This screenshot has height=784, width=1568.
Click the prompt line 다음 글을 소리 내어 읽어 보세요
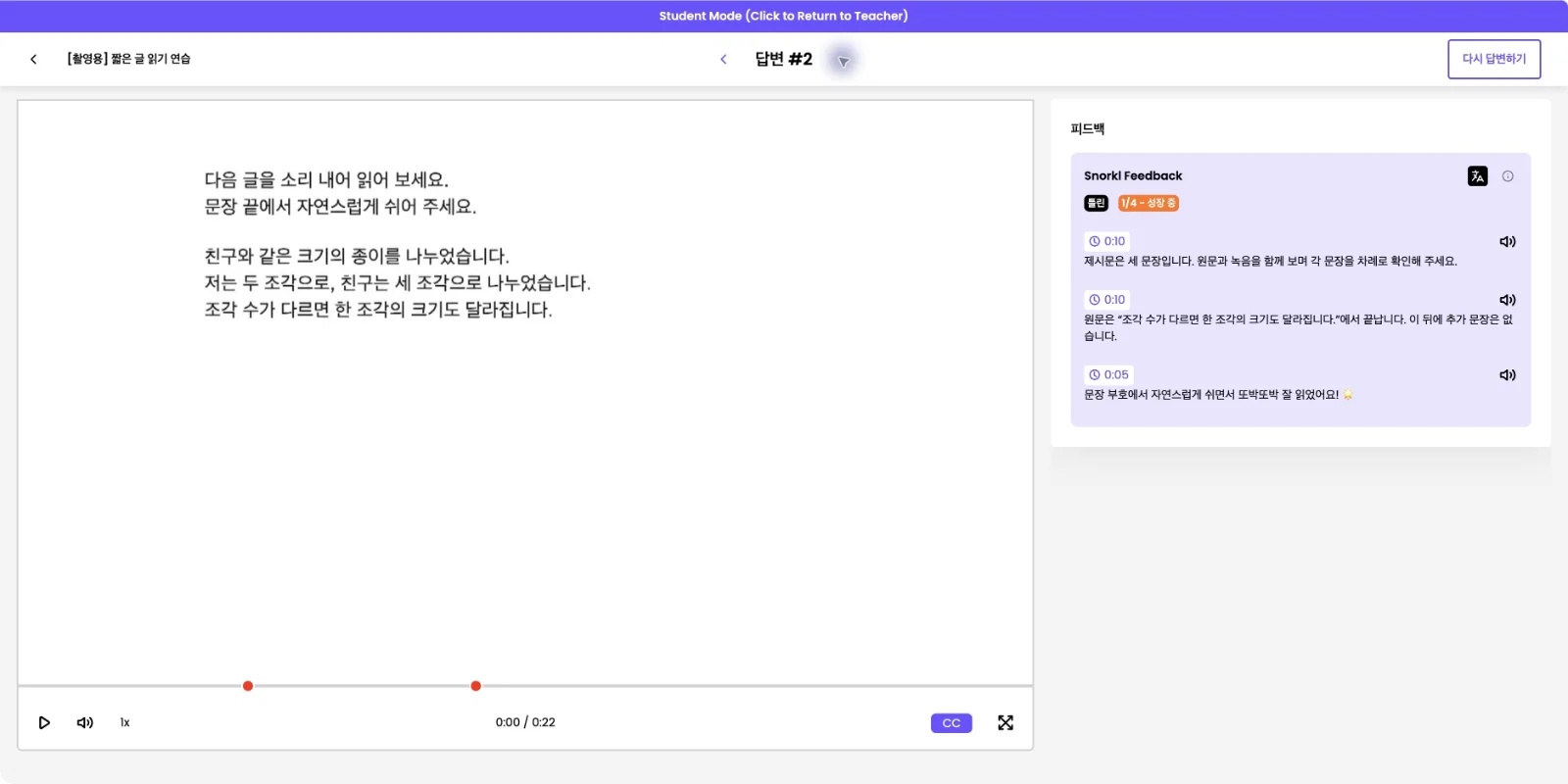(x=326, y=179)
